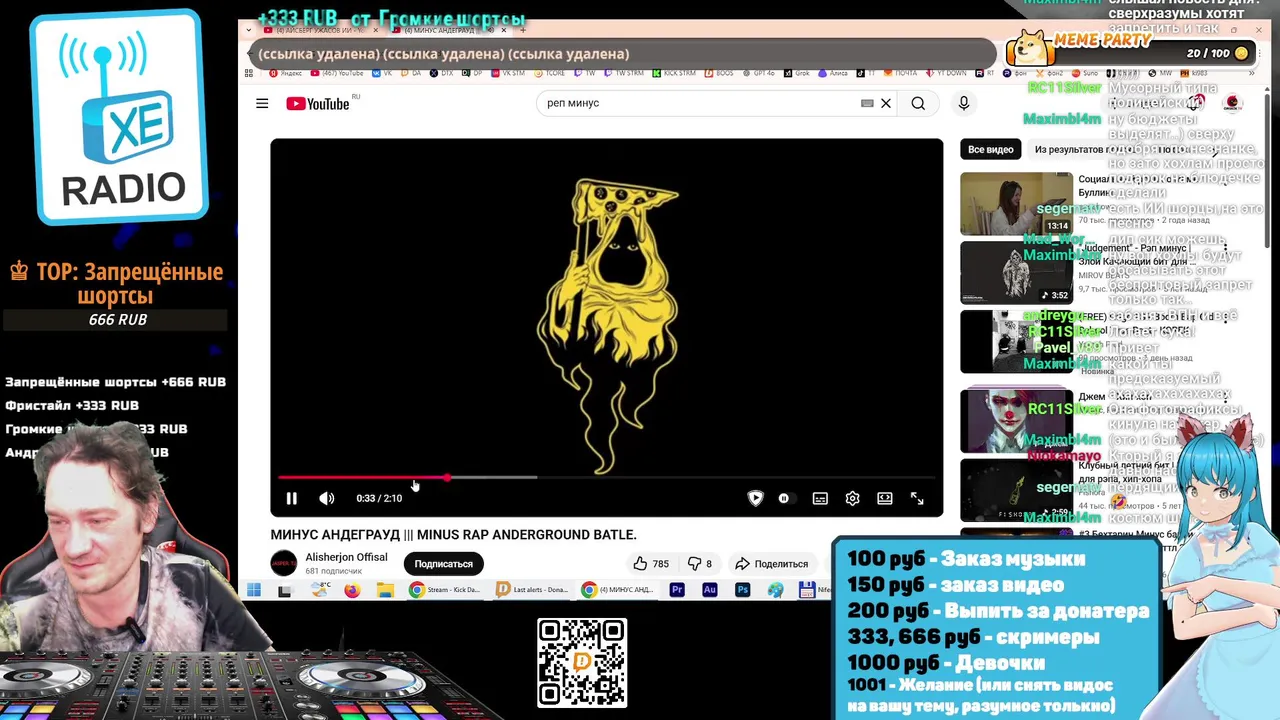The height and width of the screenshot is (720, 1280).
Task: Switch to 'Last alerts - Dona...' taskbar window
Action: tap(532, 591)
